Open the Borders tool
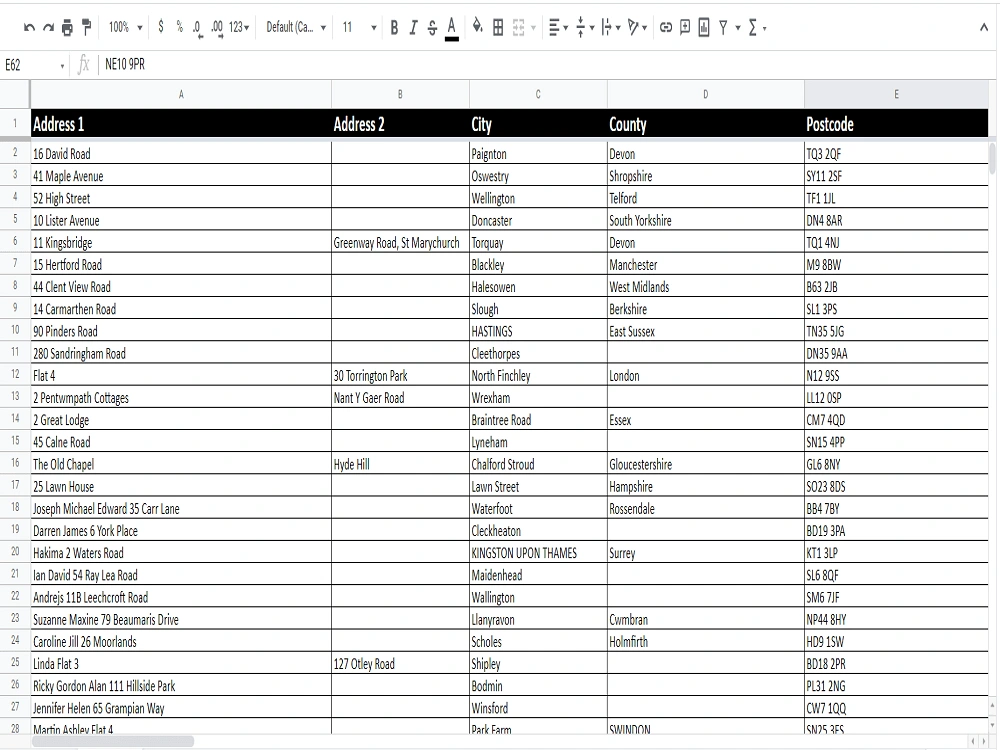The width and height of the screenshot is (1000, 750). (x=498, y=27)
